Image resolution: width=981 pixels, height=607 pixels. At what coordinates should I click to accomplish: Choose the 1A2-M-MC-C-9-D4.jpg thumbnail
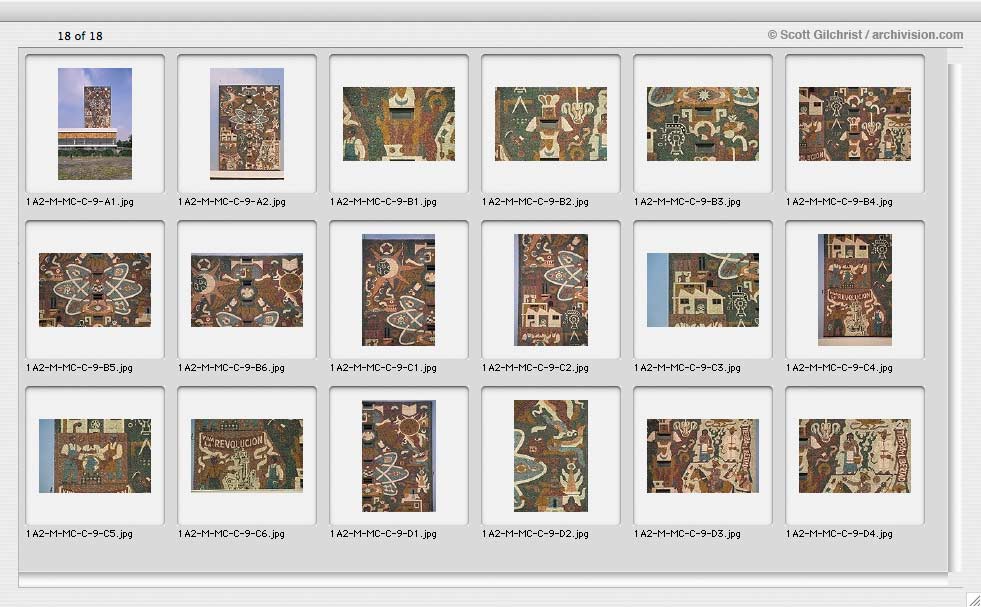click(x=855, y=456)
